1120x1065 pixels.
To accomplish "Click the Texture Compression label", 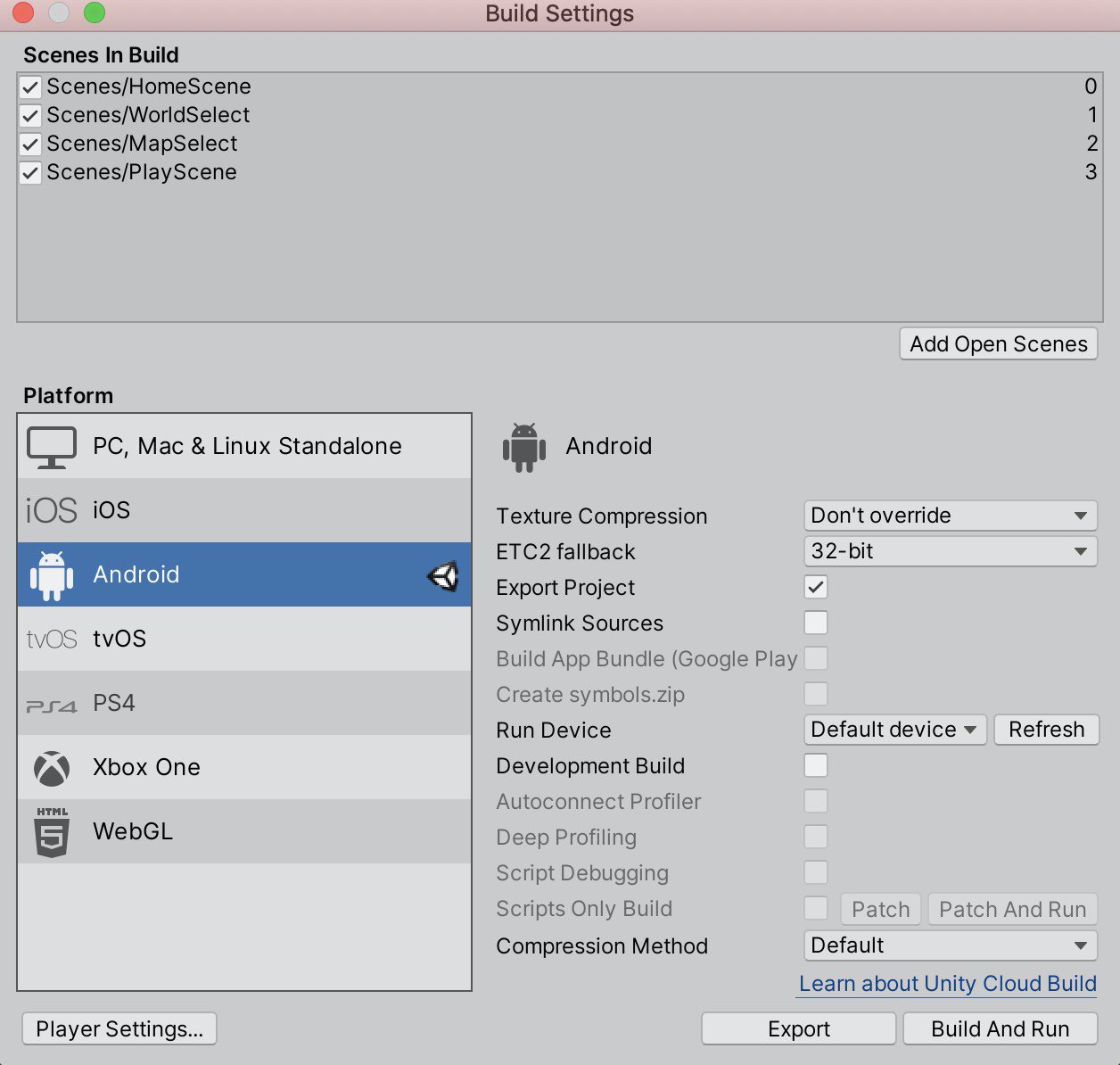I will 602,516.
